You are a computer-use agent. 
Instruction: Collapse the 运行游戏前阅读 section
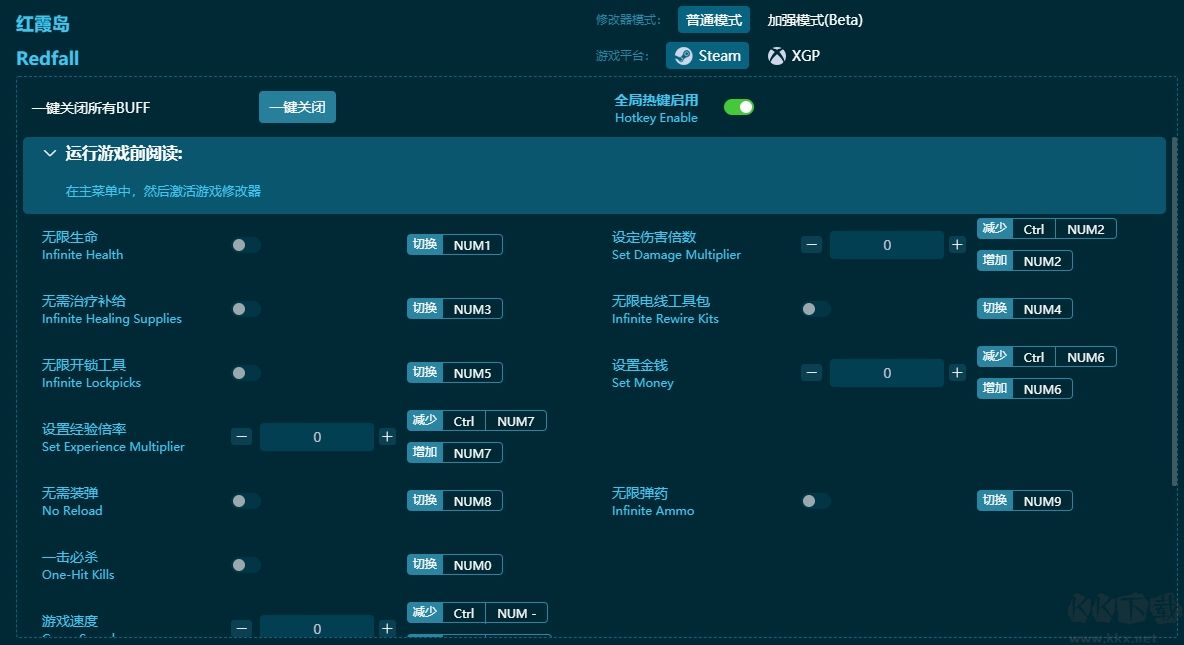(x=50, y=153)
